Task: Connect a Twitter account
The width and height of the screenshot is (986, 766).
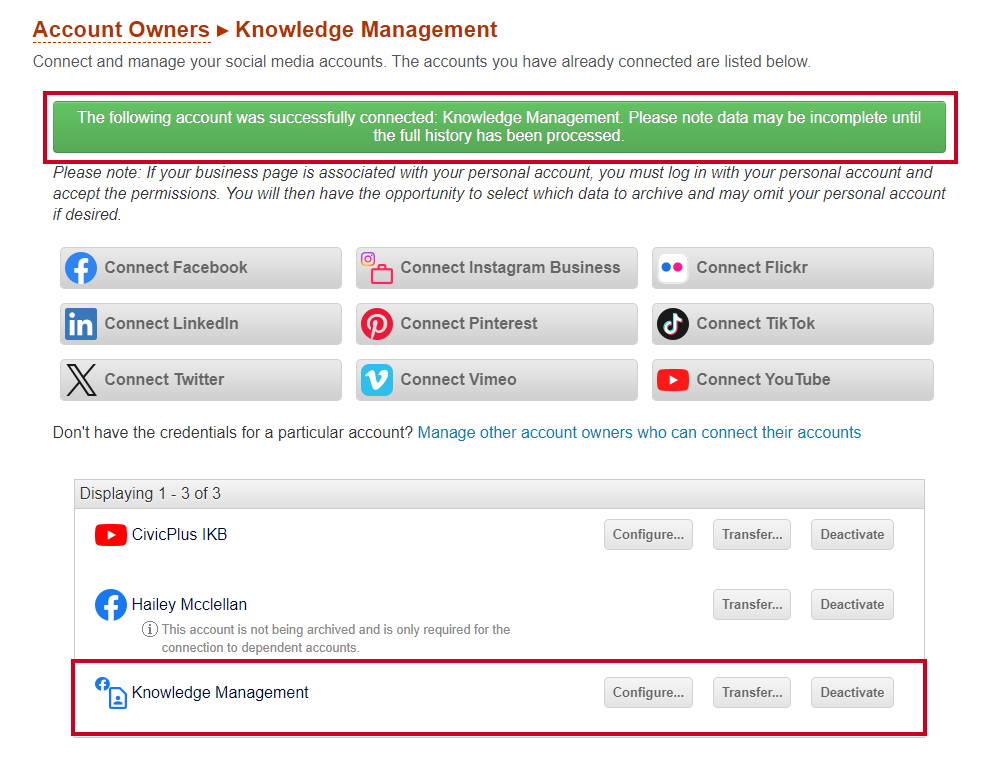Action: pyautogui.click(x=201, y=380)
